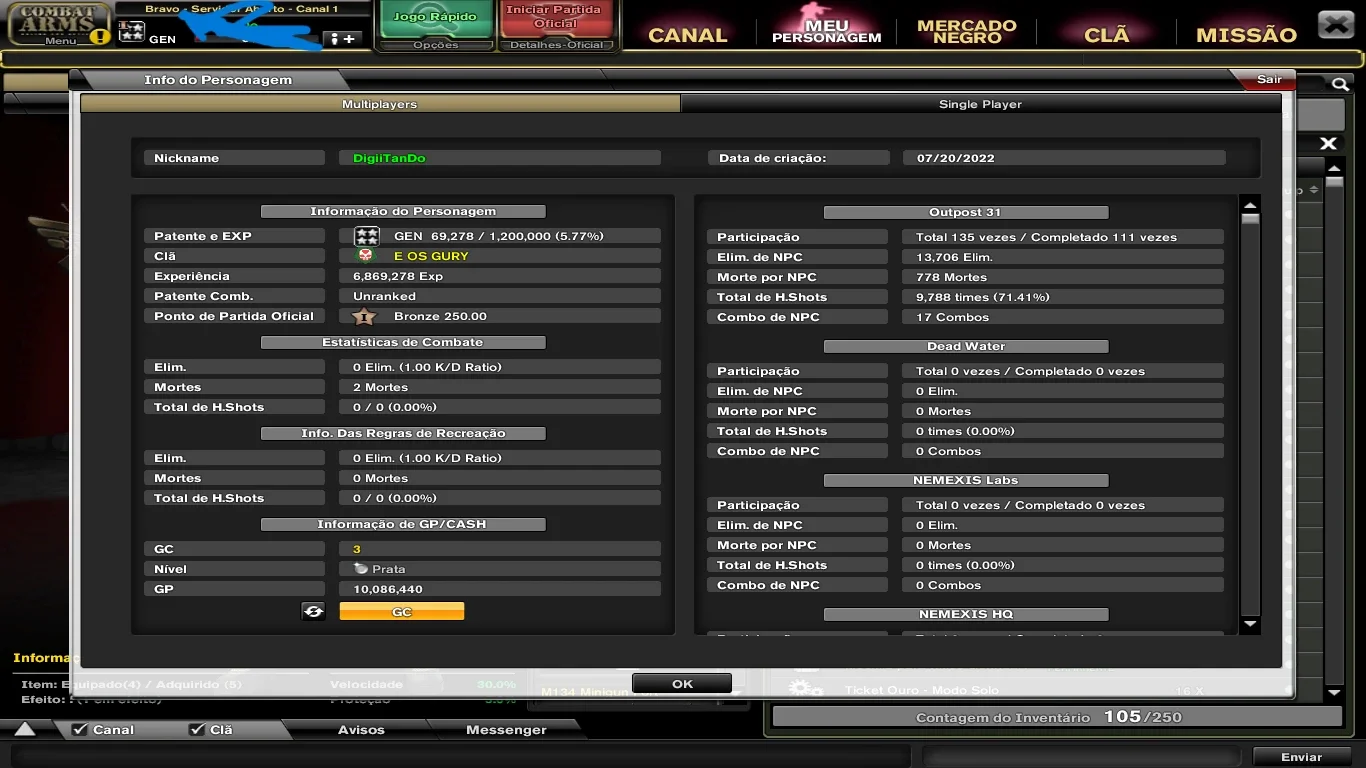Close the game window with X
1366x768 pixels.
tap(1336, 24)
